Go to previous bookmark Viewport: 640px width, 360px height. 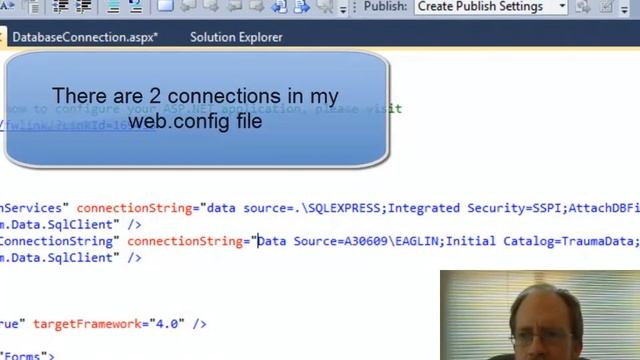[x=188, y=6]
